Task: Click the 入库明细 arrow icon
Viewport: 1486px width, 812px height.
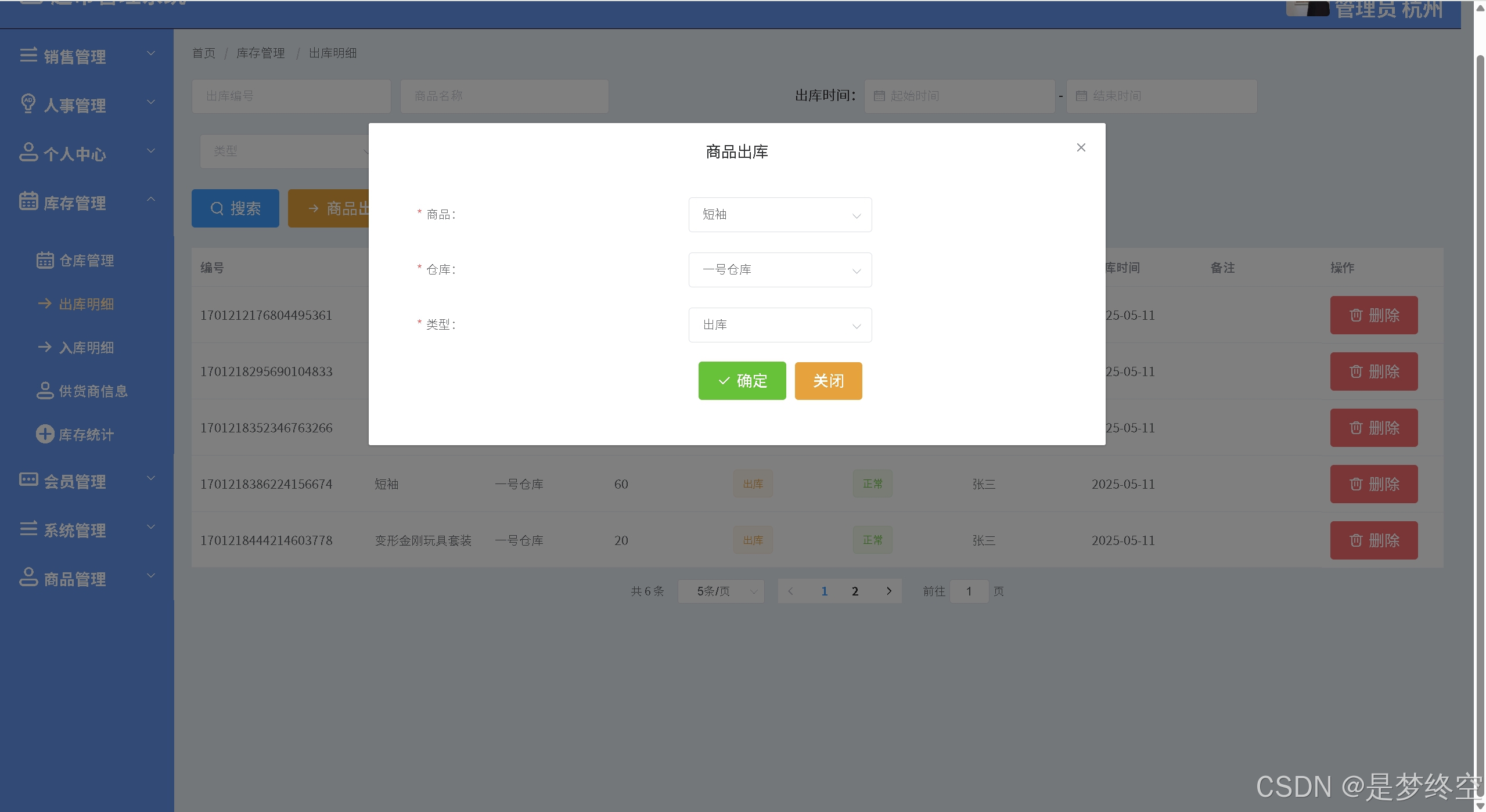Action: coord(45,347)
